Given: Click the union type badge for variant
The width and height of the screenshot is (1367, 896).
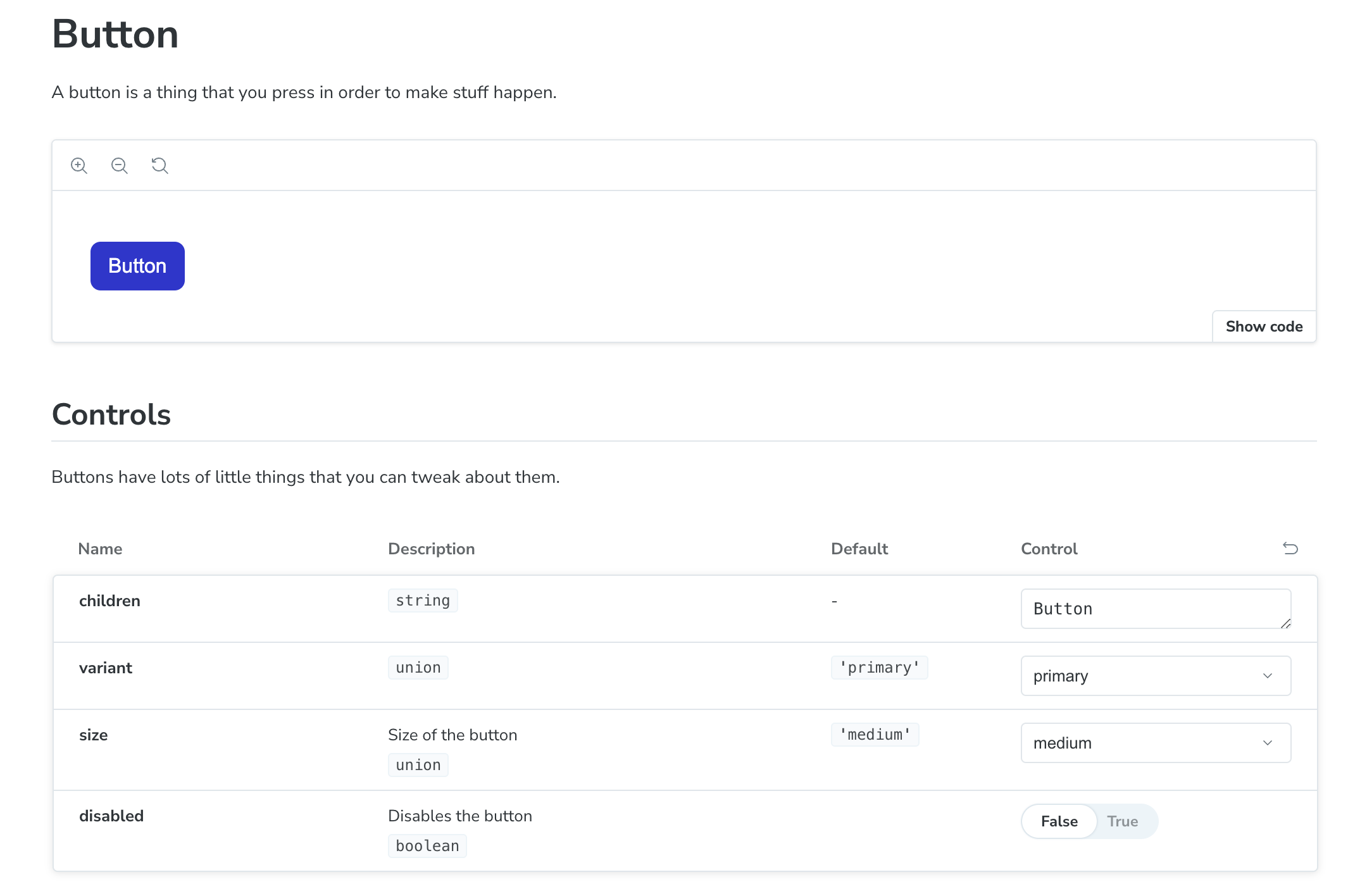Looking at the screenshot, I should tap(418, 667).
